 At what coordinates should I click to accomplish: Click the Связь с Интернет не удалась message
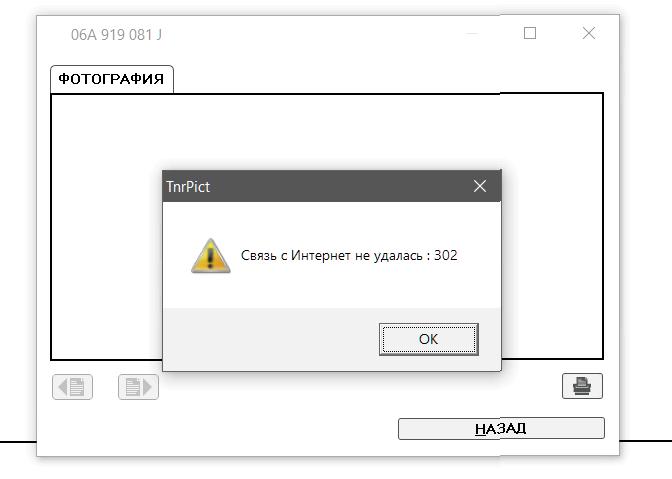coord(332,255)
